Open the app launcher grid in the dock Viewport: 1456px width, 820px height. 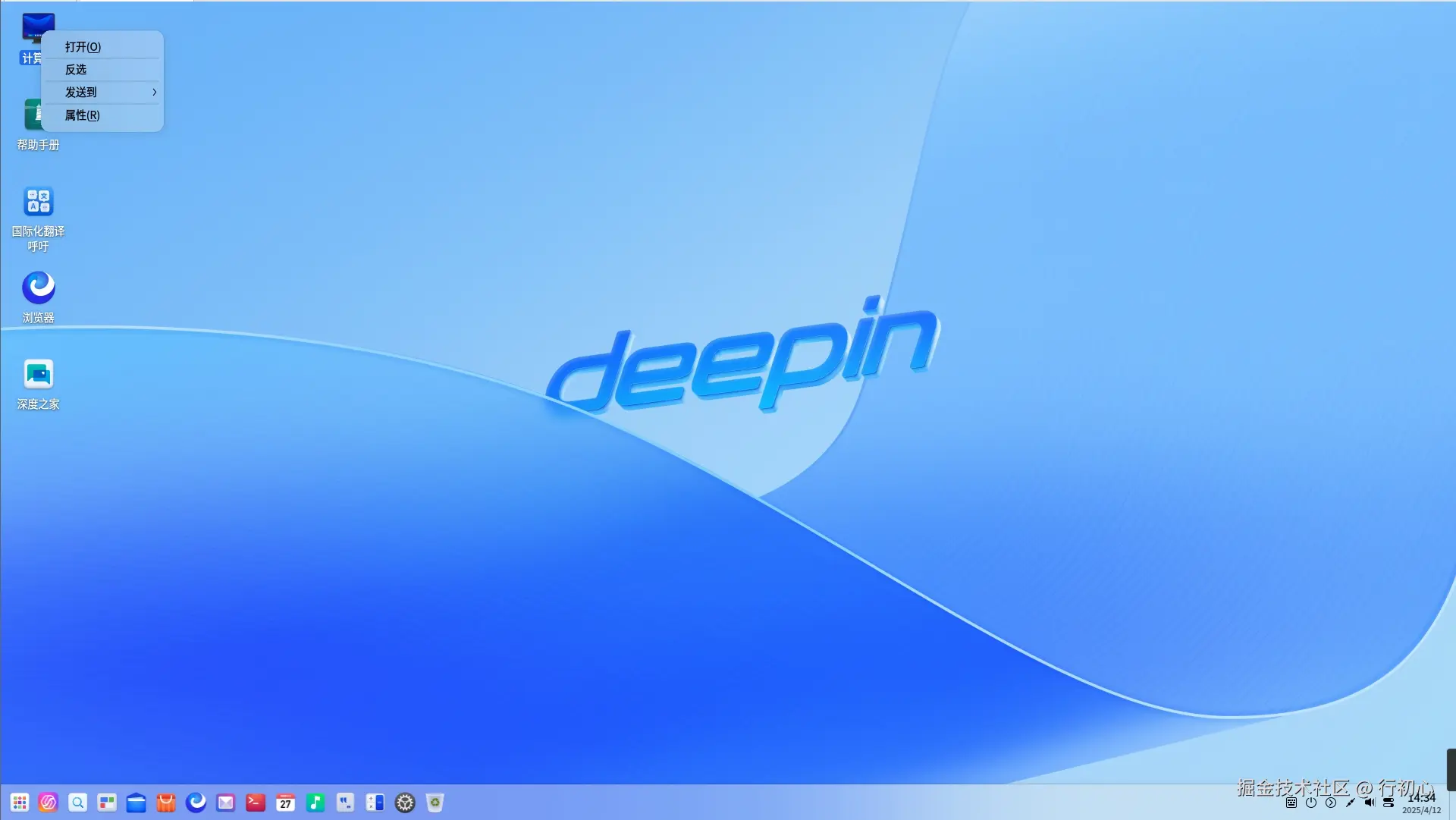tap(19, 803)
